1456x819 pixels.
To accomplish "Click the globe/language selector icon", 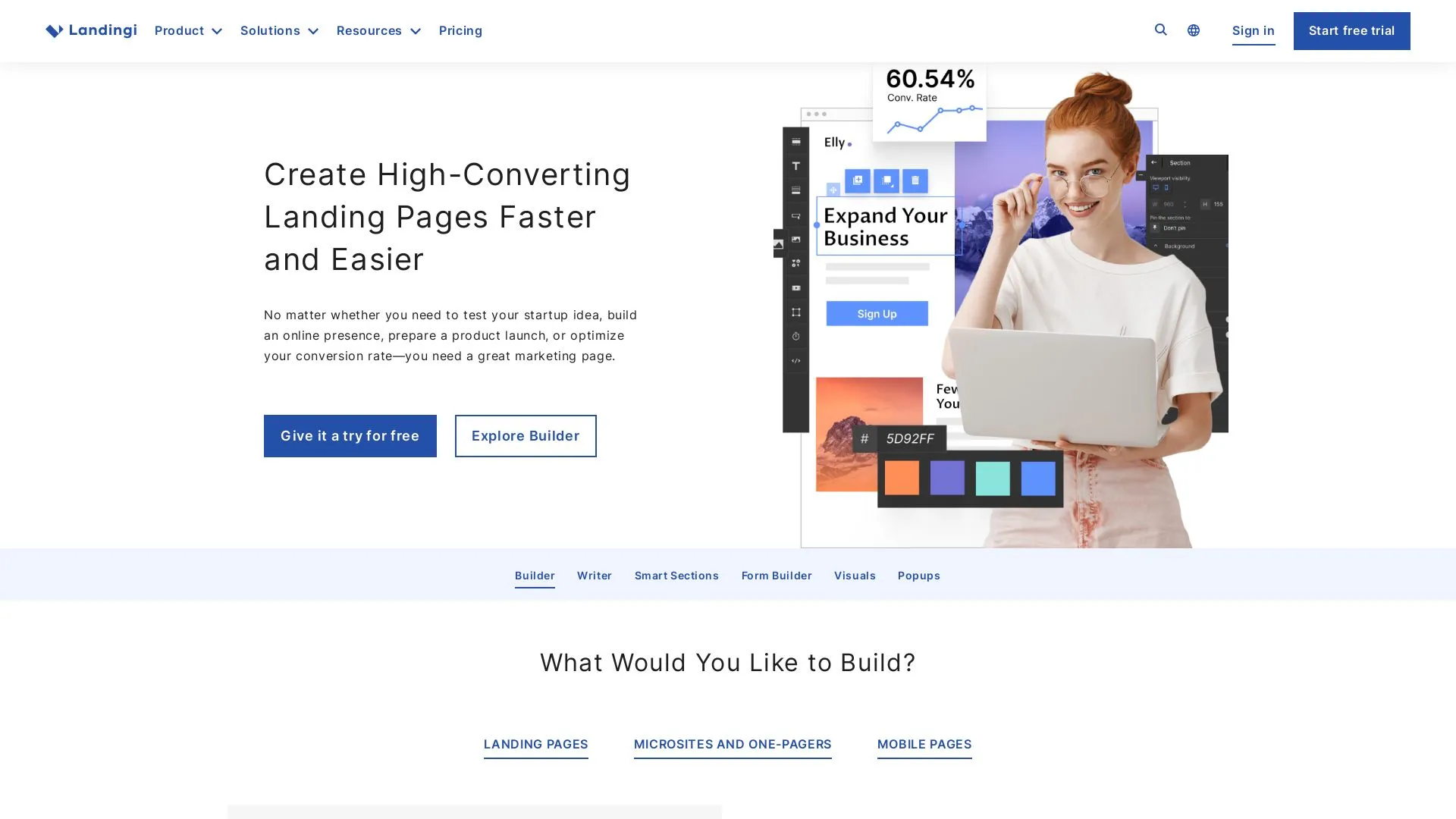I will coord(1193,30).
